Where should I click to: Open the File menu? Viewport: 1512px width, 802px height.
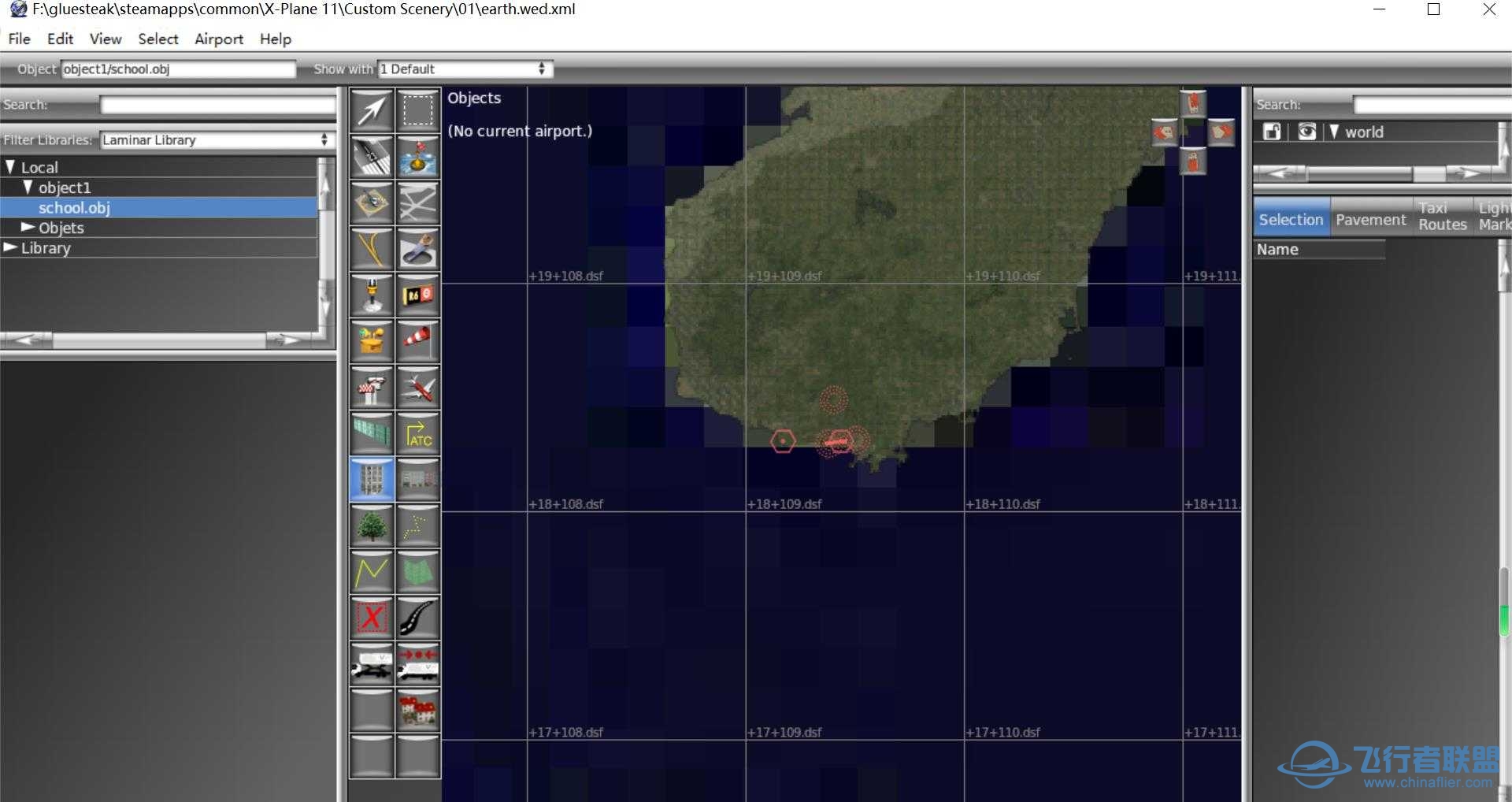(x=19, y=39)
